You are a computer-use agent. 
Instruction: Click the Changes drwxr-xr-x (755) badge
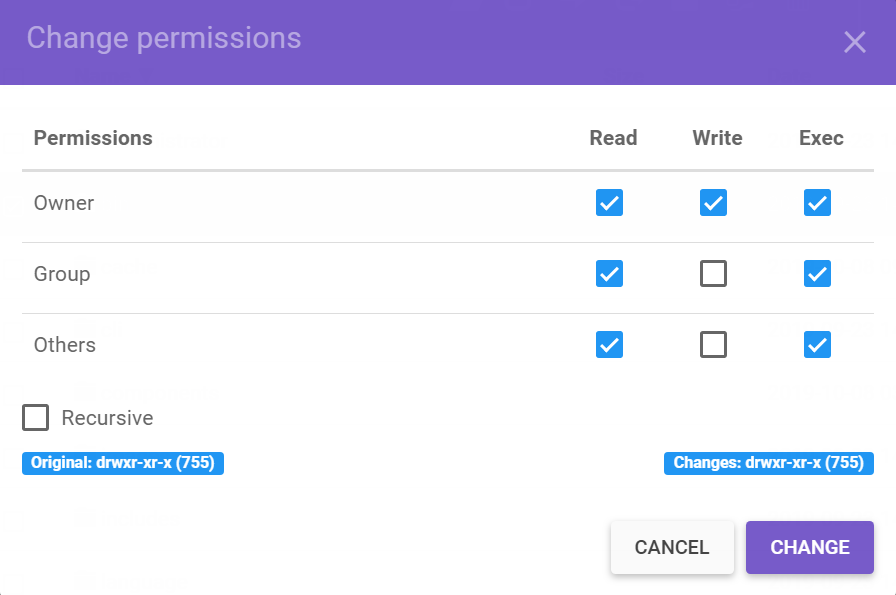tap(768, 463)
